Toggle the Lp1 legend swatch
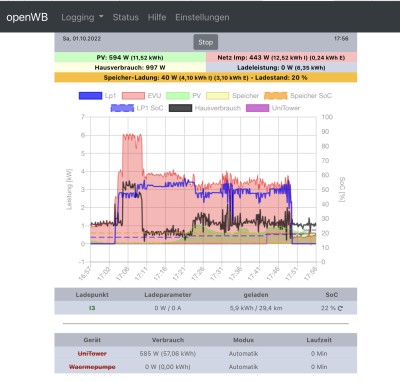The width and height of the screenshot is (400, 382). click(x=90, y=96)
